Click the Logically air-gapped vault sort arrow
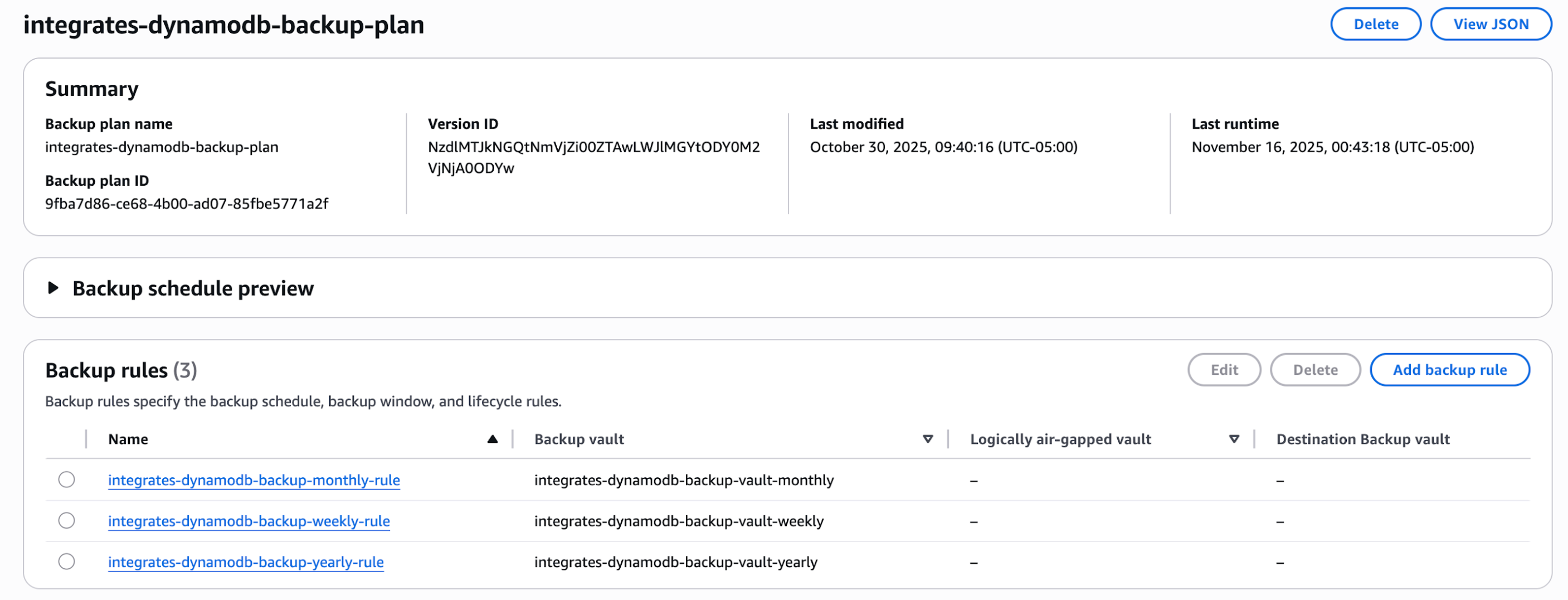The height and width of the screenshot is (600, 1568). [1234, 439]
